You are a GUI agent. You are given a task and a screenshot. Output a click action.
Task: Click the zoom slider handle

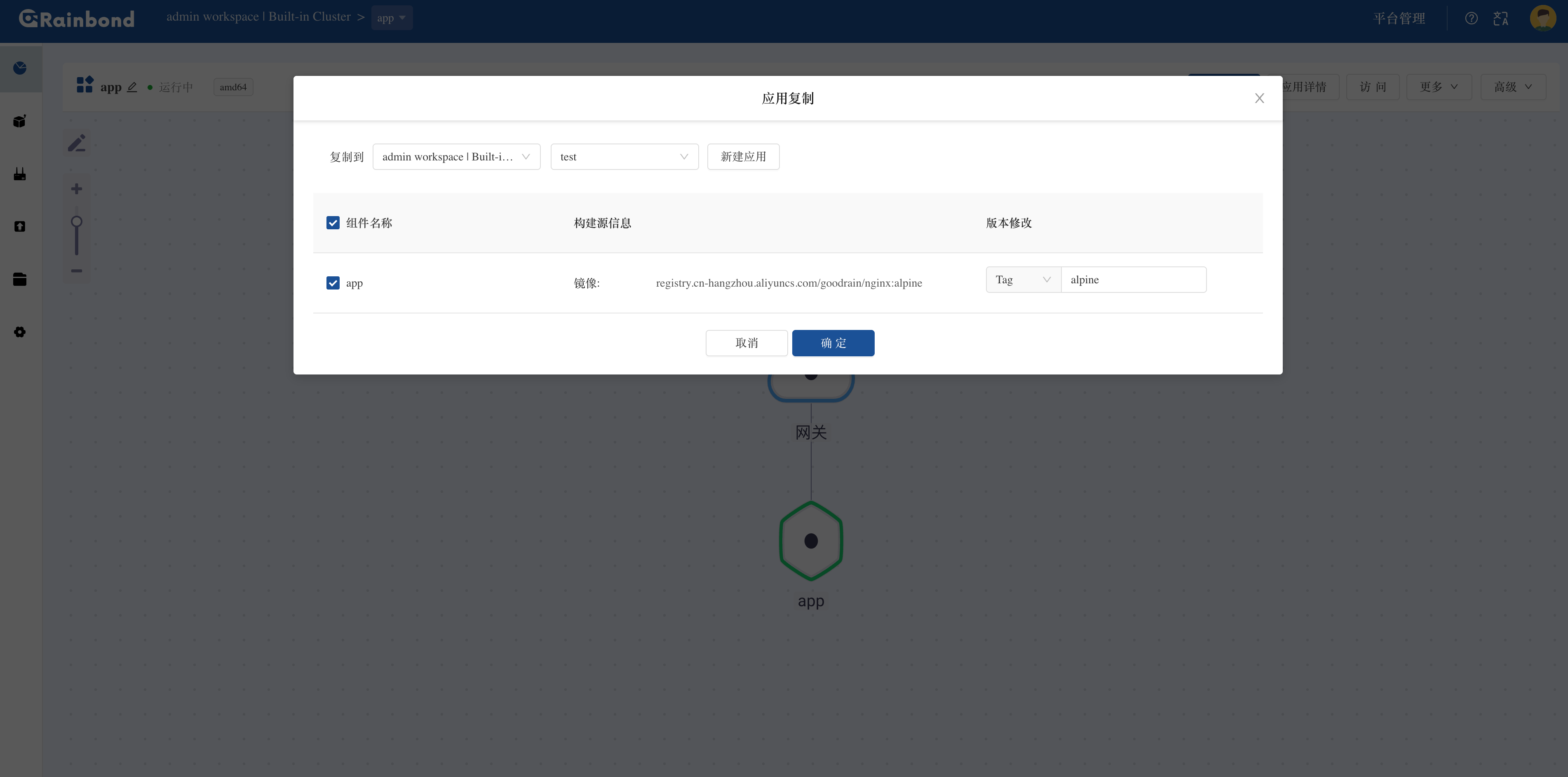coord(77,221)
